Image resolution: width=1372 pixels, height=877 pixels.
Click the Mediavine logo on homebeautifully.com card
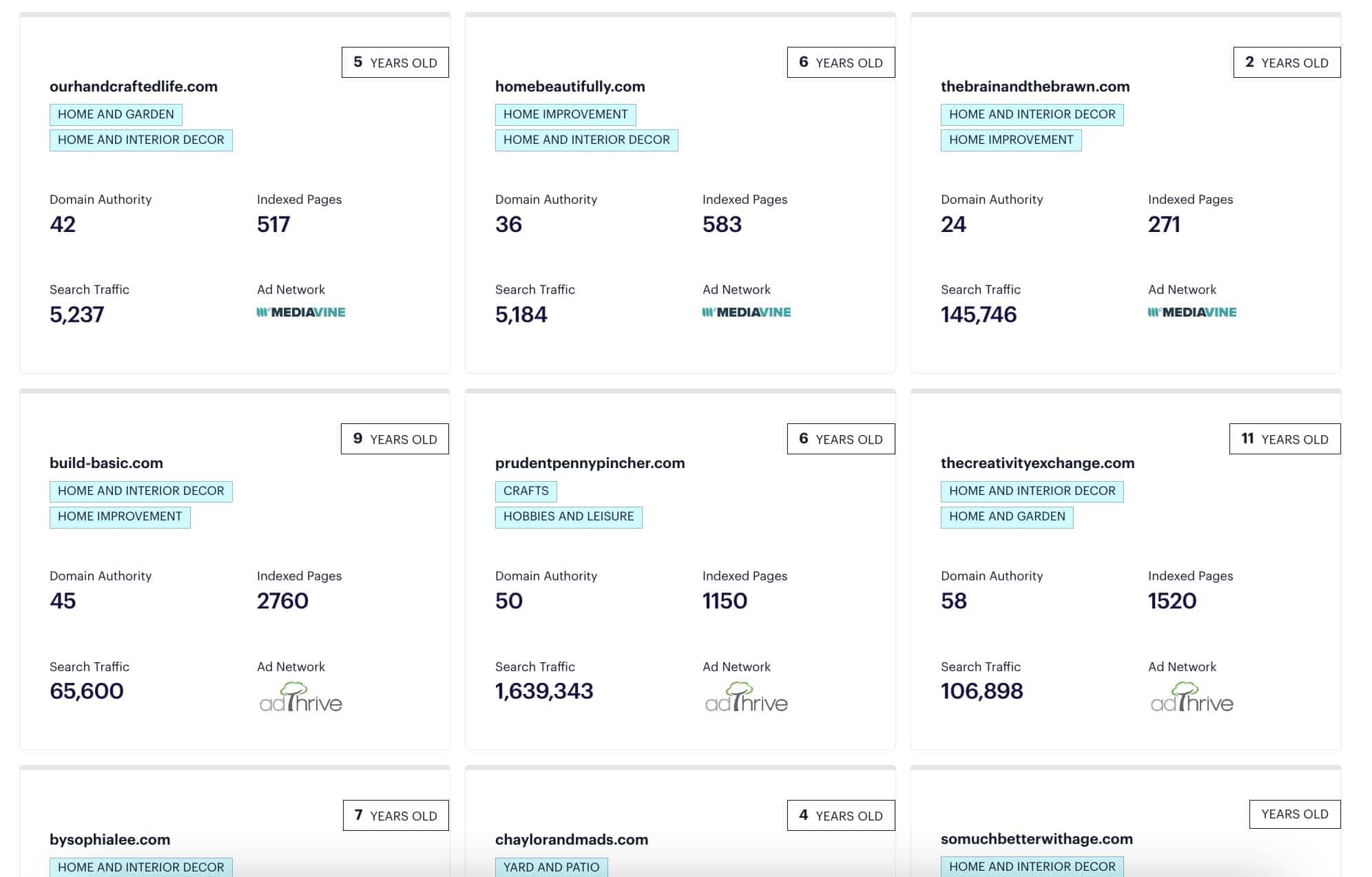[747, 313]
